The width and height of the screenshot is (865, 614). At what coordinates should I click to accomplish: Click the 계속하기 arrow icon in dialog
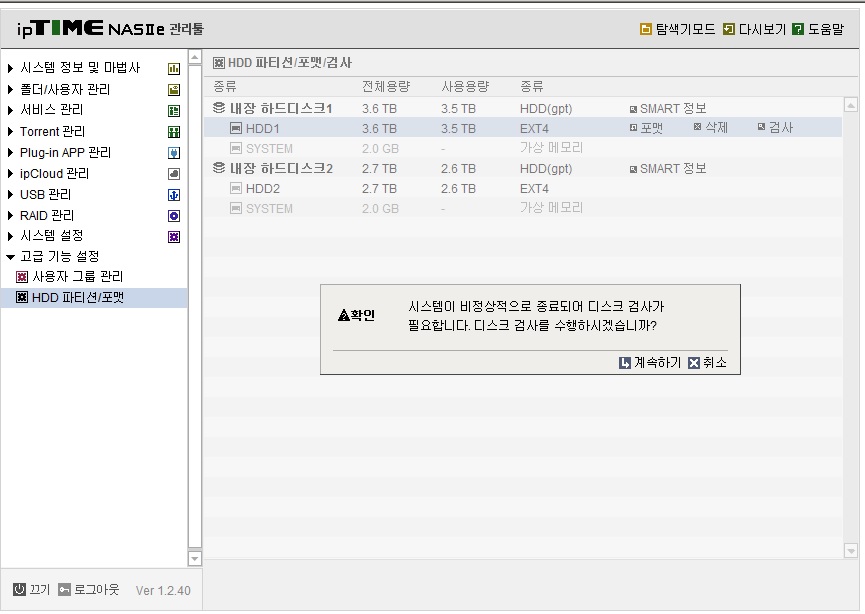pos(624,363)
